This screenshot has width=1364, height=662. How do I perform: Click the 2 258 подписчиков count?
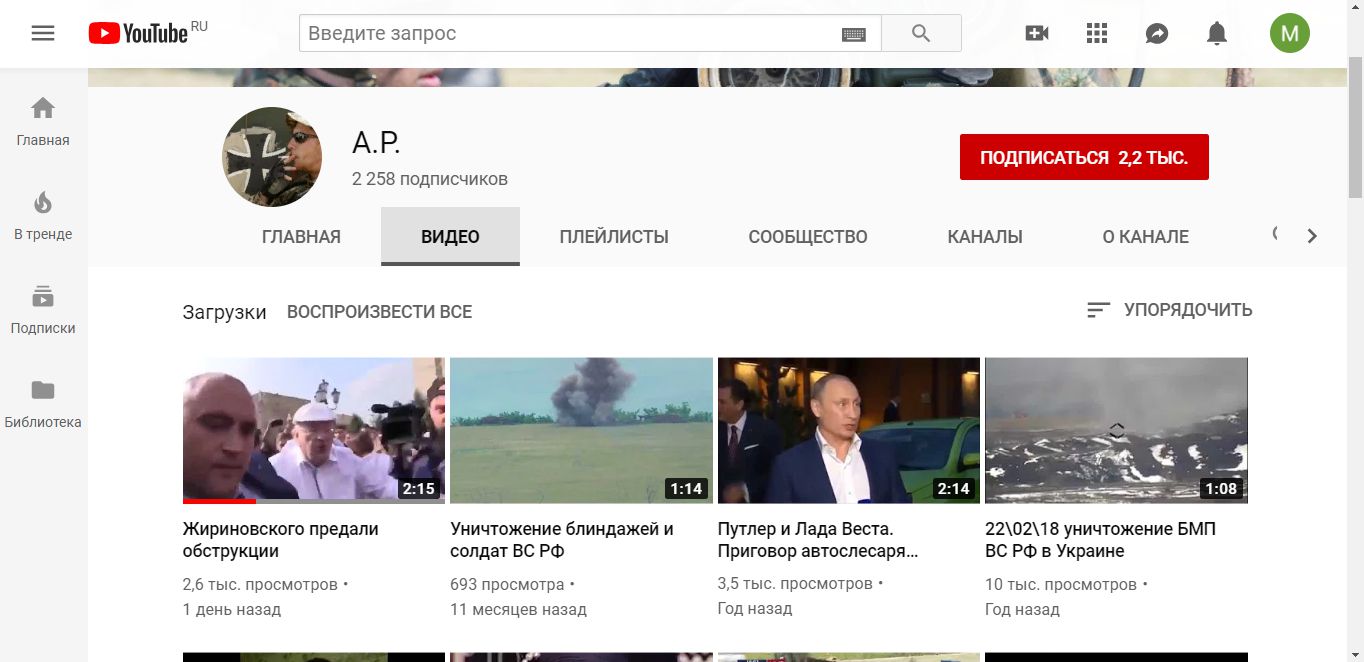tap(430, 179)
